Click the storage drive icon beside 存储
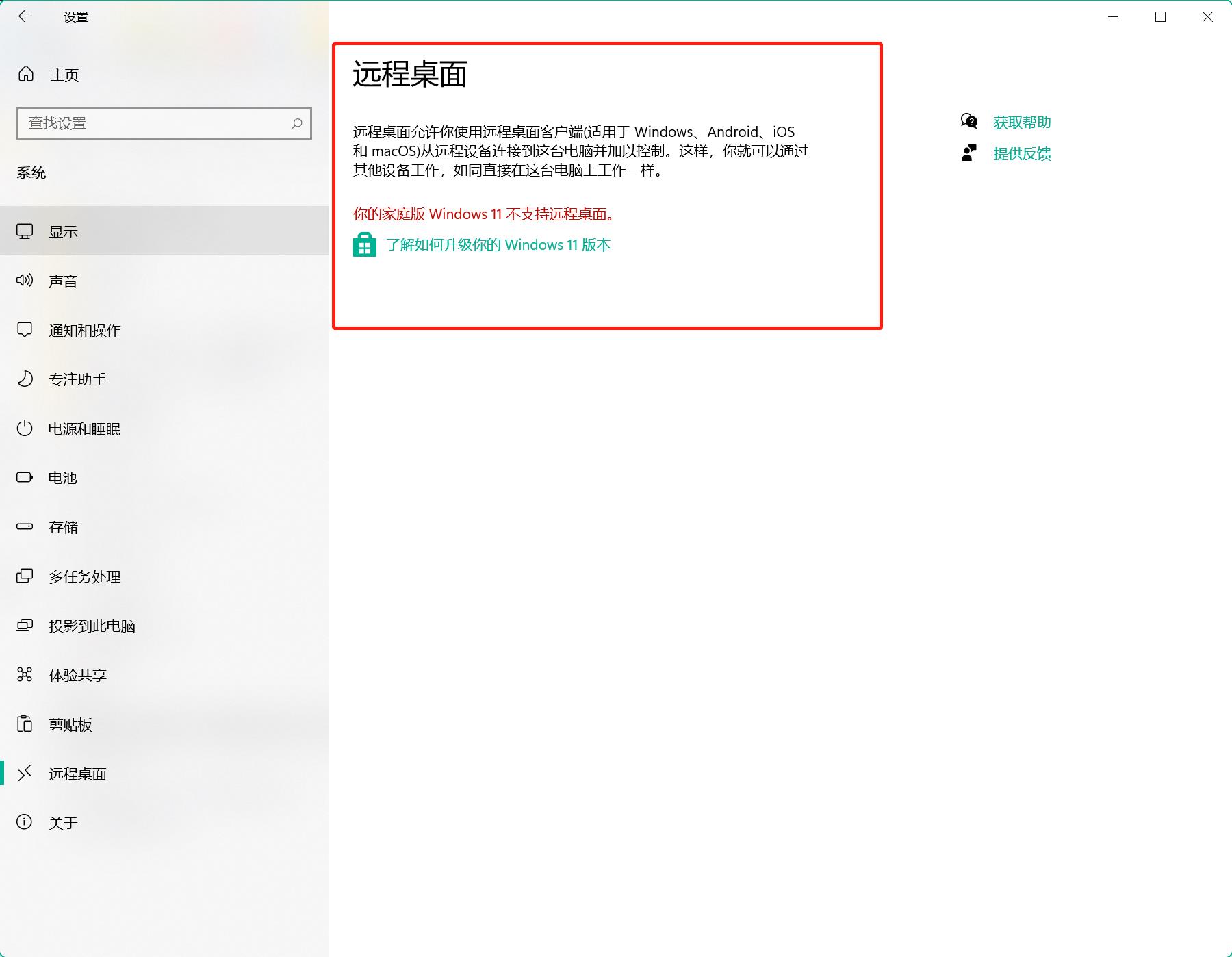The height and width of the screenshot is (957, 1232). [x=25, y=526]
